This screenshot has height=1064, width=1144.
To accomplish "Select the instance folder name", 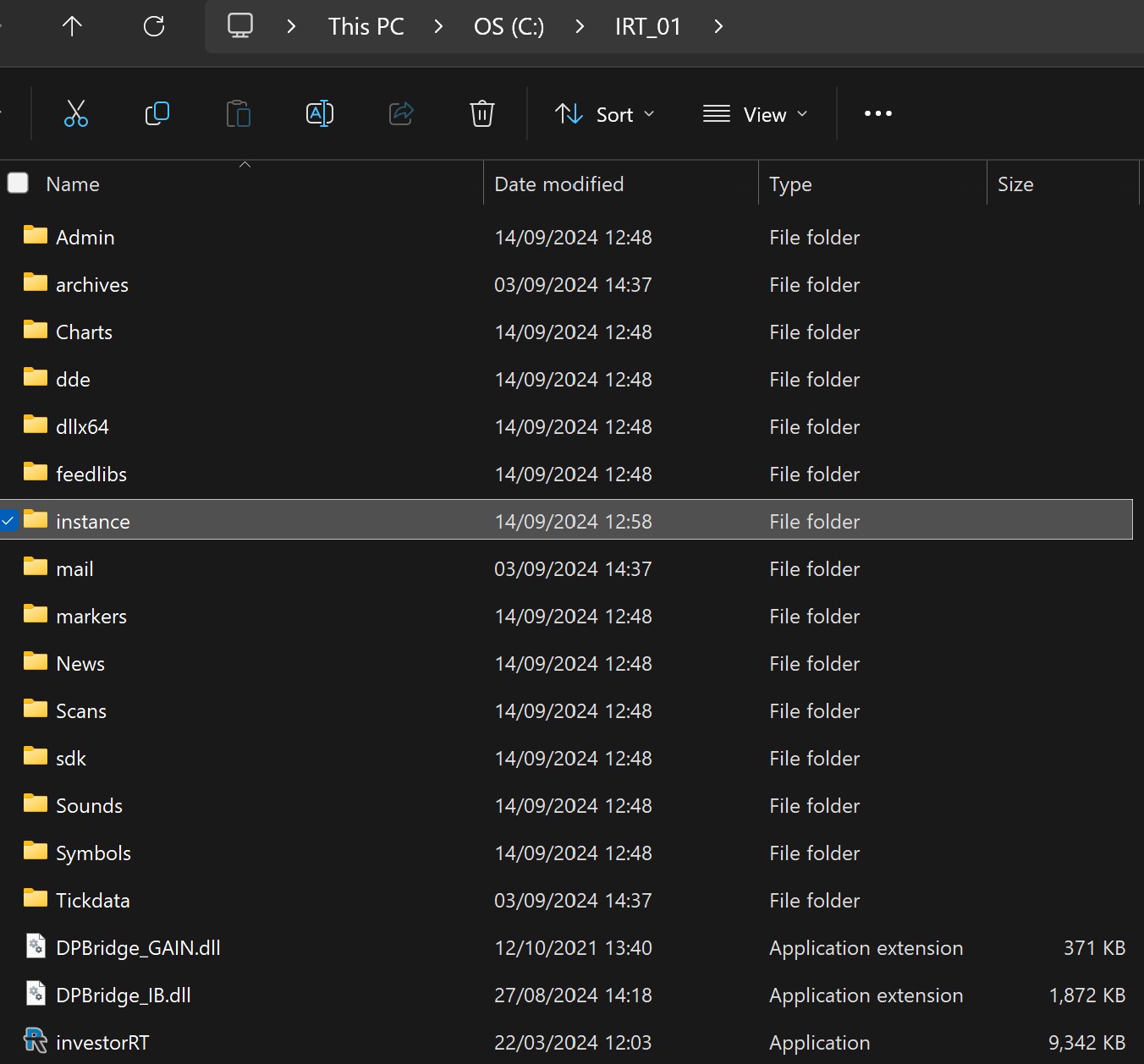I will [93, 521].
